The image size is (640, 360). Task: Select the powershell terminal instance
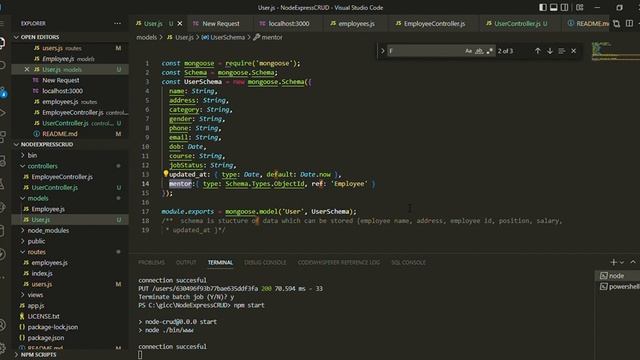click(x=618, y=287)
